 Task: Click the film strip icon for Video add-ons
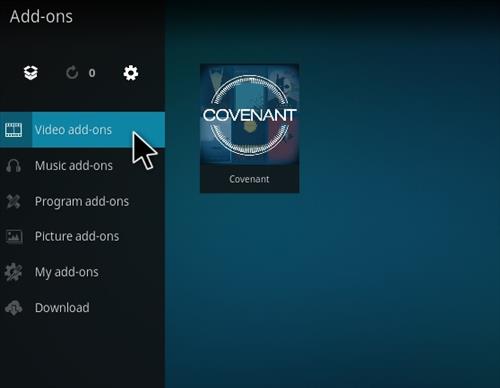pos(14,130)
